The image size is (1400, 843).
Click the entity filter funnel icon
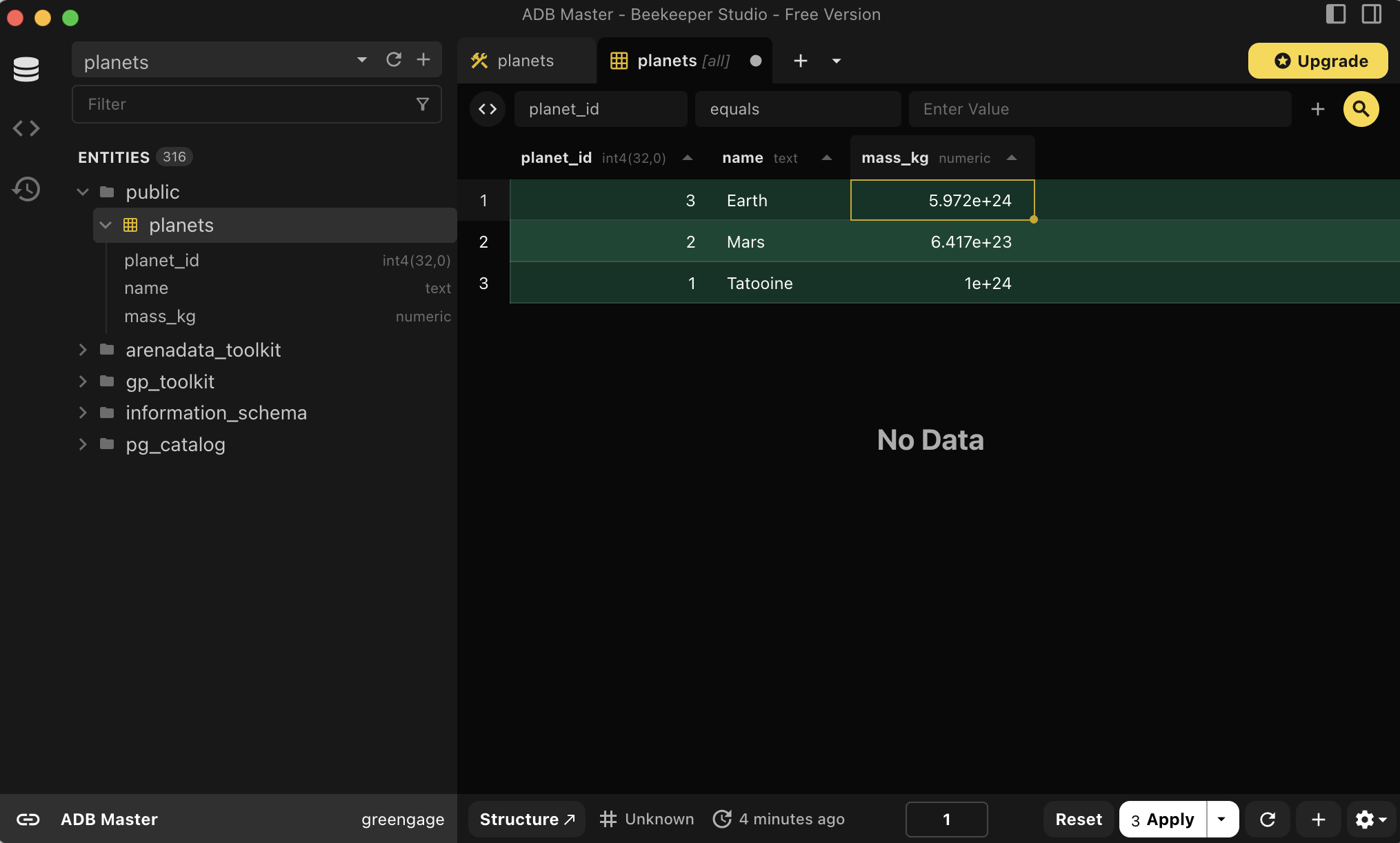point(423,104)
